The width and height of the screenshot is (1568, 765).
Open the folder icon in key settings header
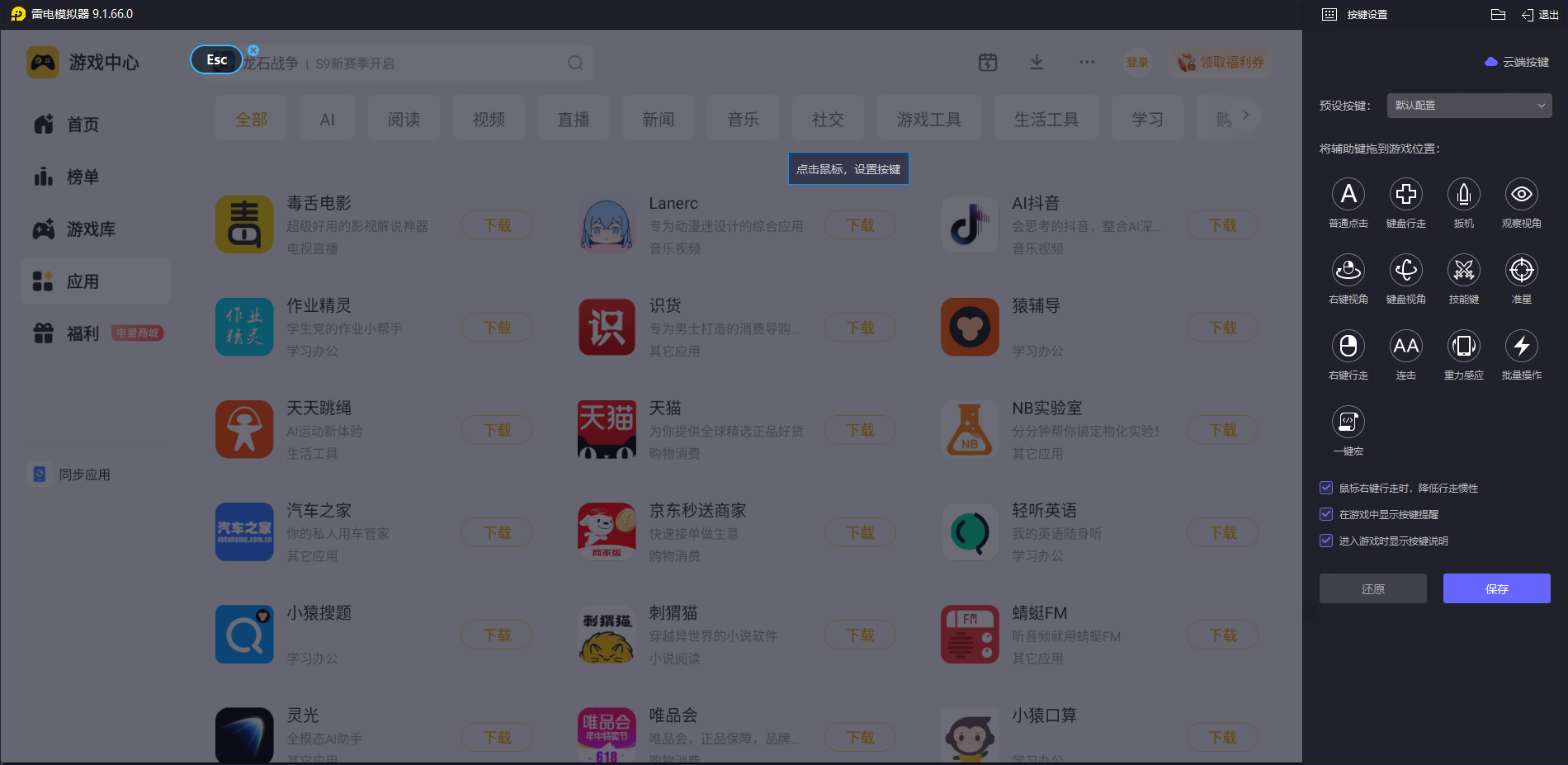pos(1499,14)
